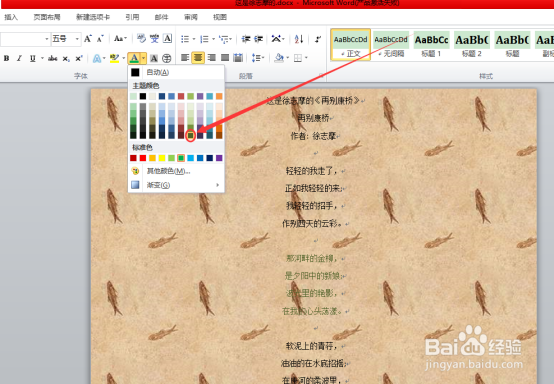Toggle align text left
Screen dimensions: 554x384
[185, 58]
